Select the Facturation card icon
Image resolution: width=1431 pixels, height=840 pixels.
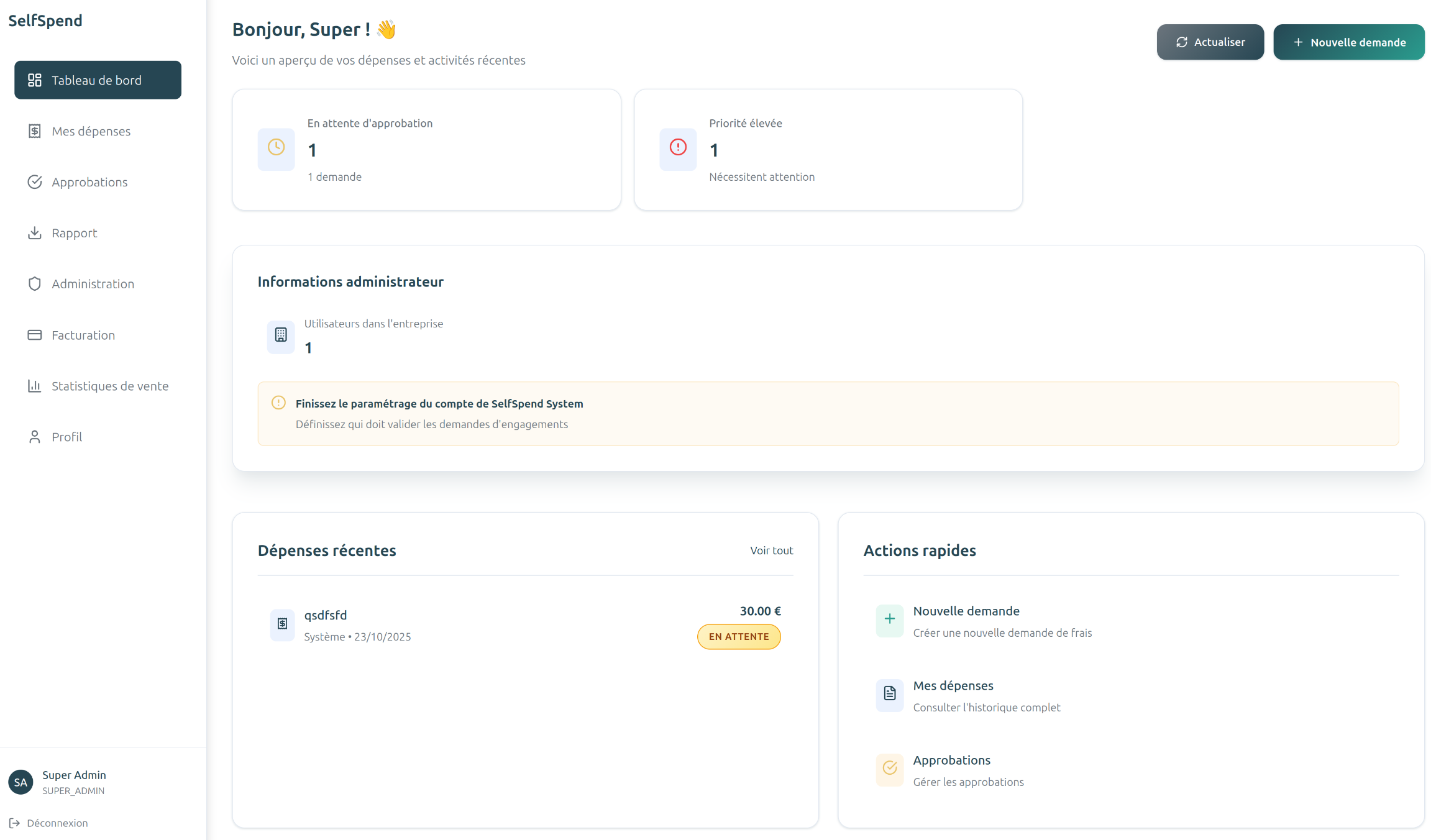(35, 334)
